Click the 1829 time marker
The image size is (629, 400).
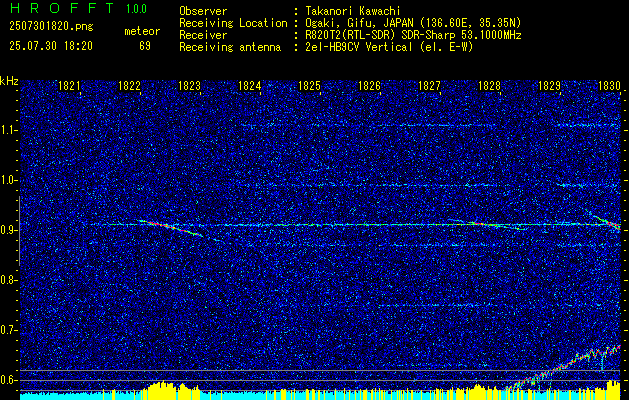coord(549,86)
